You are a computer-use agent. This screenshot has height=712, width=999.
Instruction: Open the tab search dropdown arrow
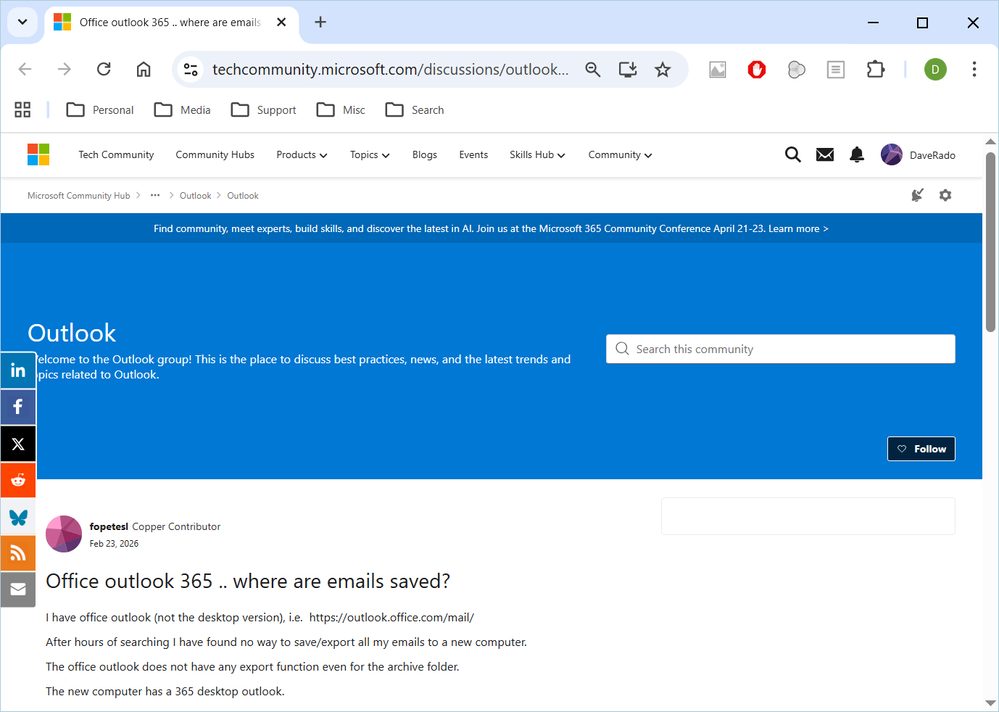[22, 22]
